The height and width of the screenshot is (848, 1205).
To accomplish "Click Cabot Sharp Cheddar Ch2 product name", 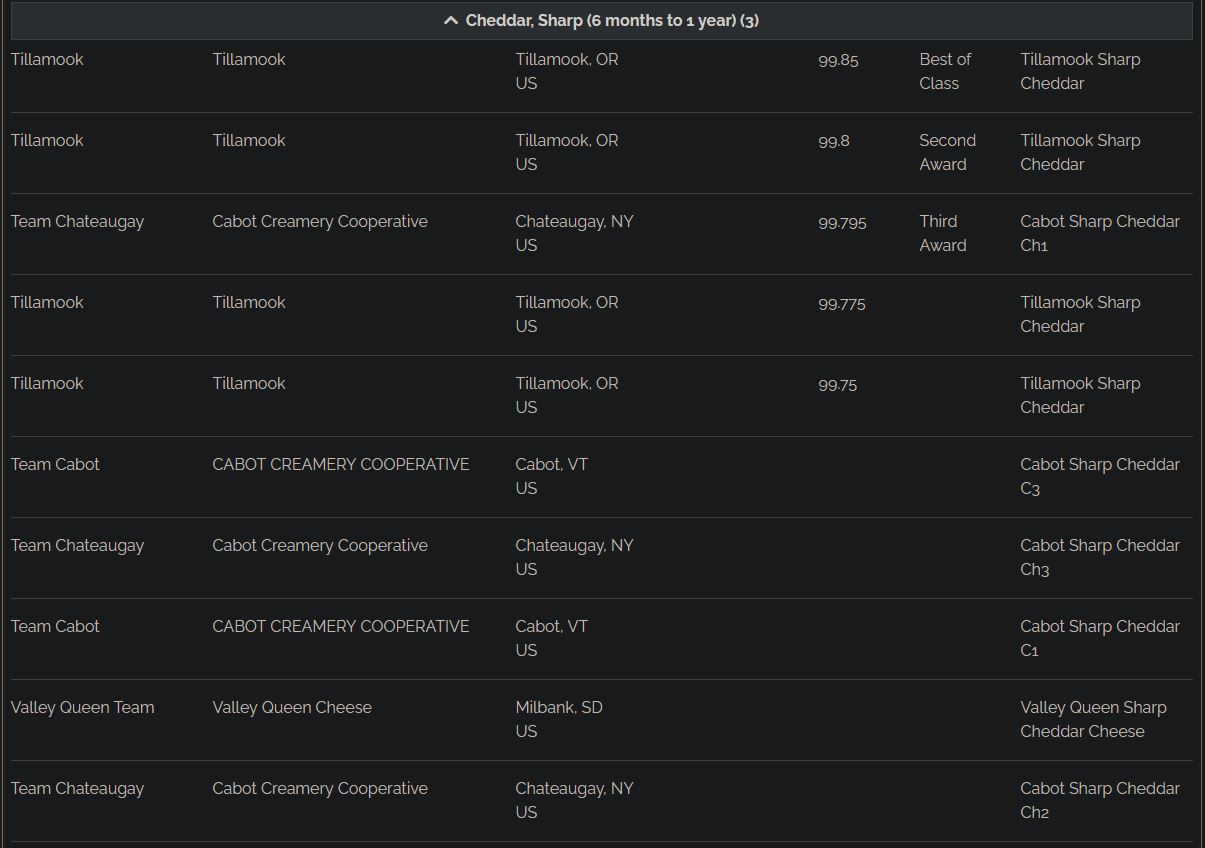I will tap(1100, 800).
